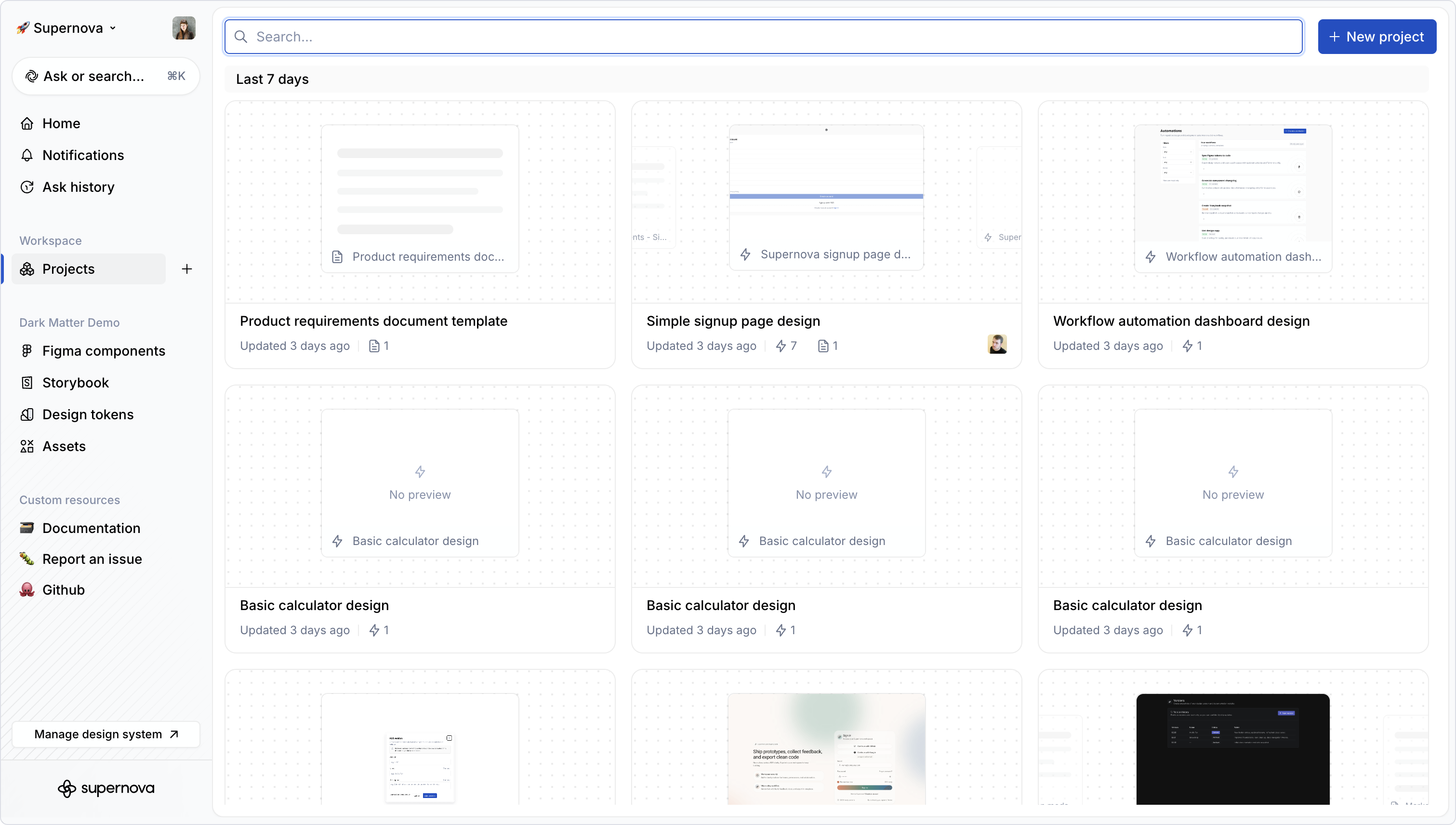Screen dimensions: 1456x825
Task: Open the Assets section
Action: point(64,446)
